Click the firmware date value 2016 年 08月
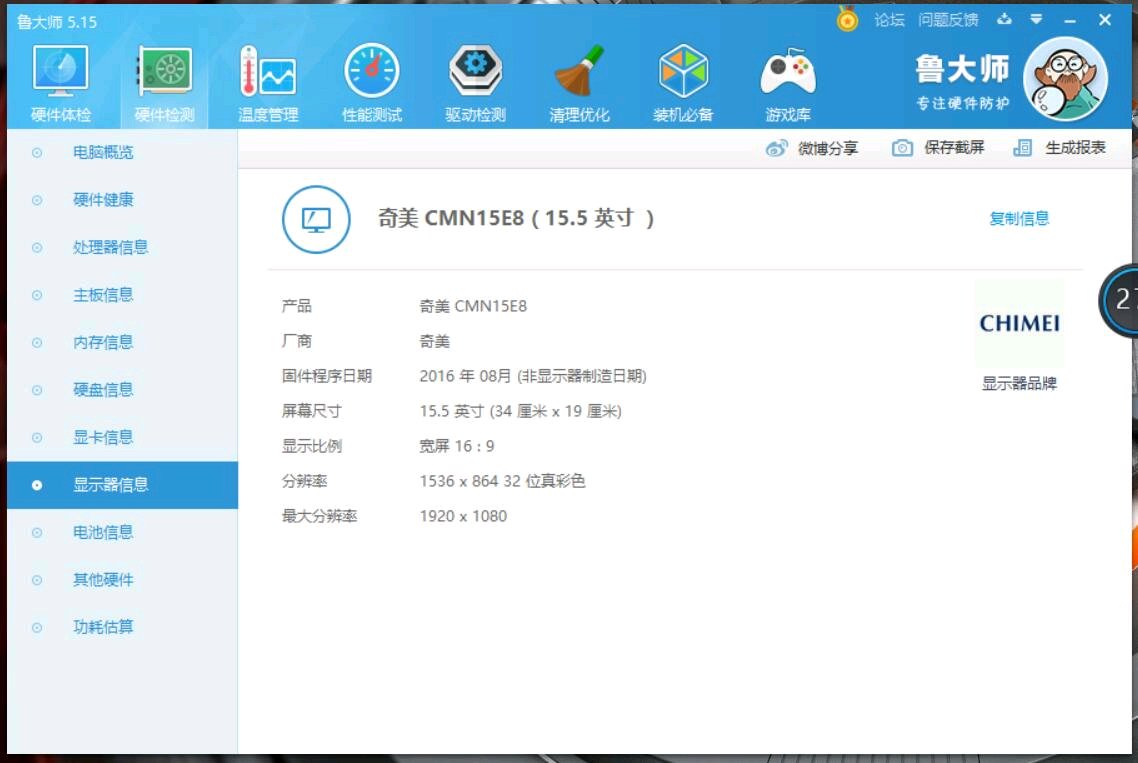Screen dimensions: 1138x763 click(465, 376)
